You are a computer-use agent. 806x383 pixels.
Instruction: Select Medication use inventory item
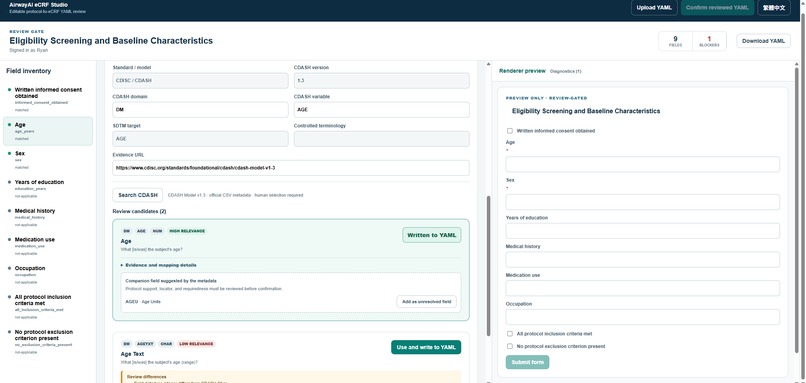tap(48, 246)
